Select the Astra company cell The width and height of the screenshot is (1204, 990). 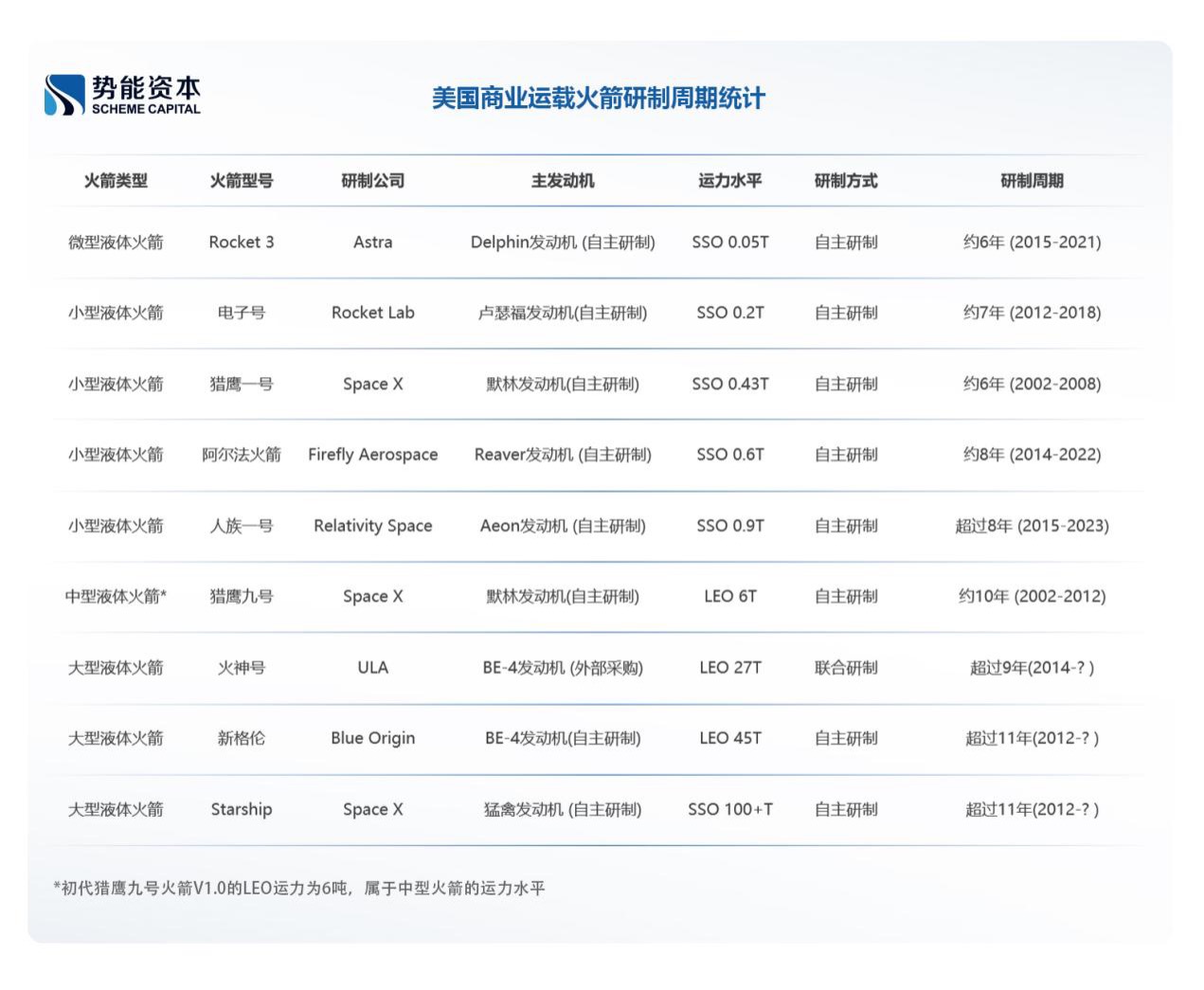pos(373,243)
